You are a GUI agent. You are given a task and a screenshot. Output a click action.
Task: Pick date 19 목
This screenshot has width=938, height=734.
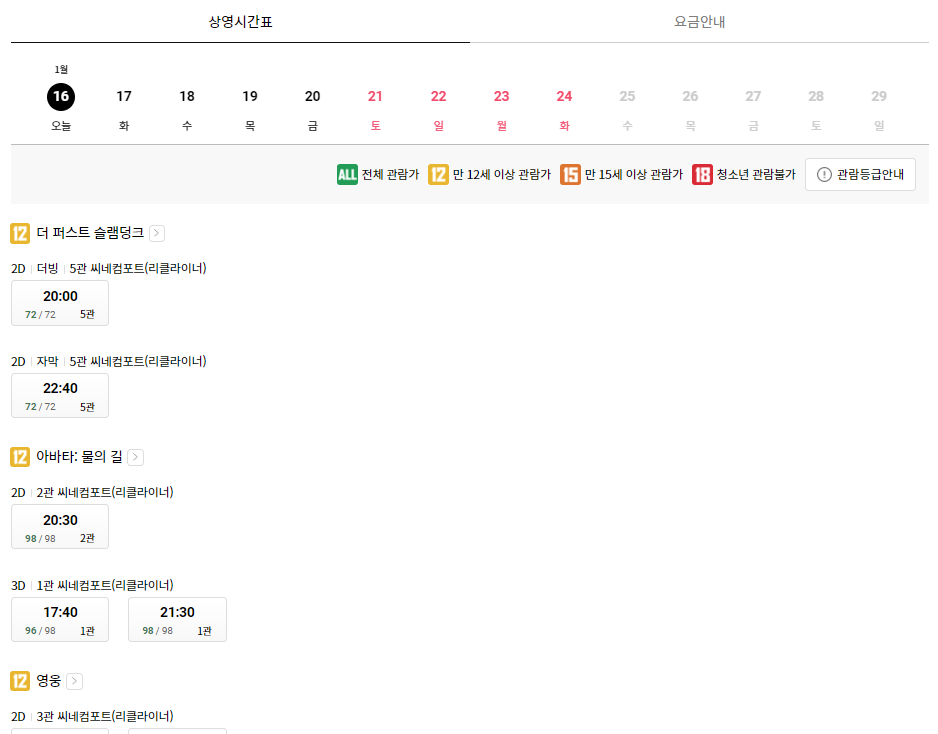click(249, 109)
